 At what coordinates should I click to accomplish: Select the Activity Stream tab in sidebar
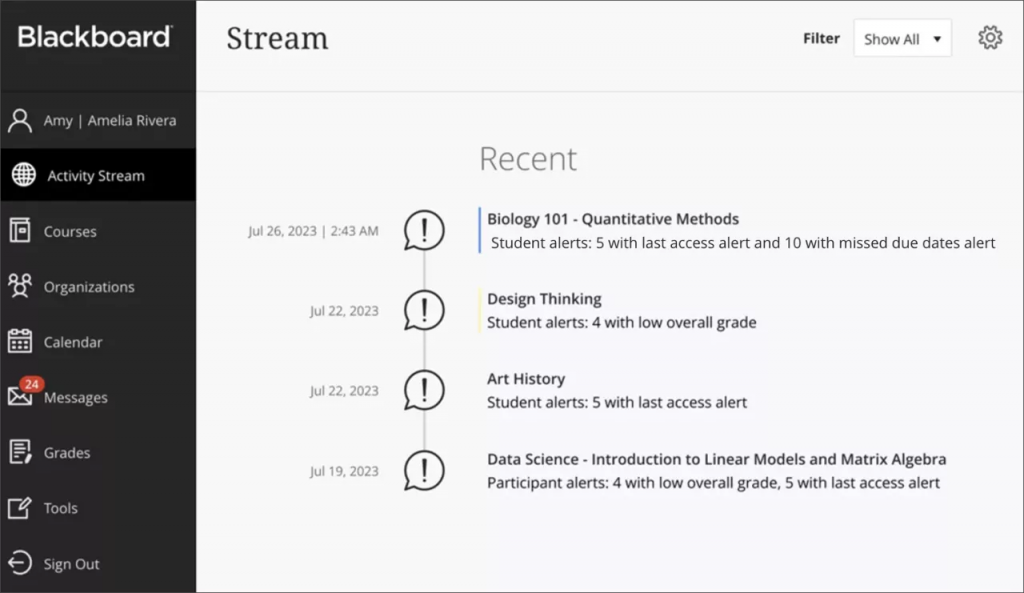96,175
